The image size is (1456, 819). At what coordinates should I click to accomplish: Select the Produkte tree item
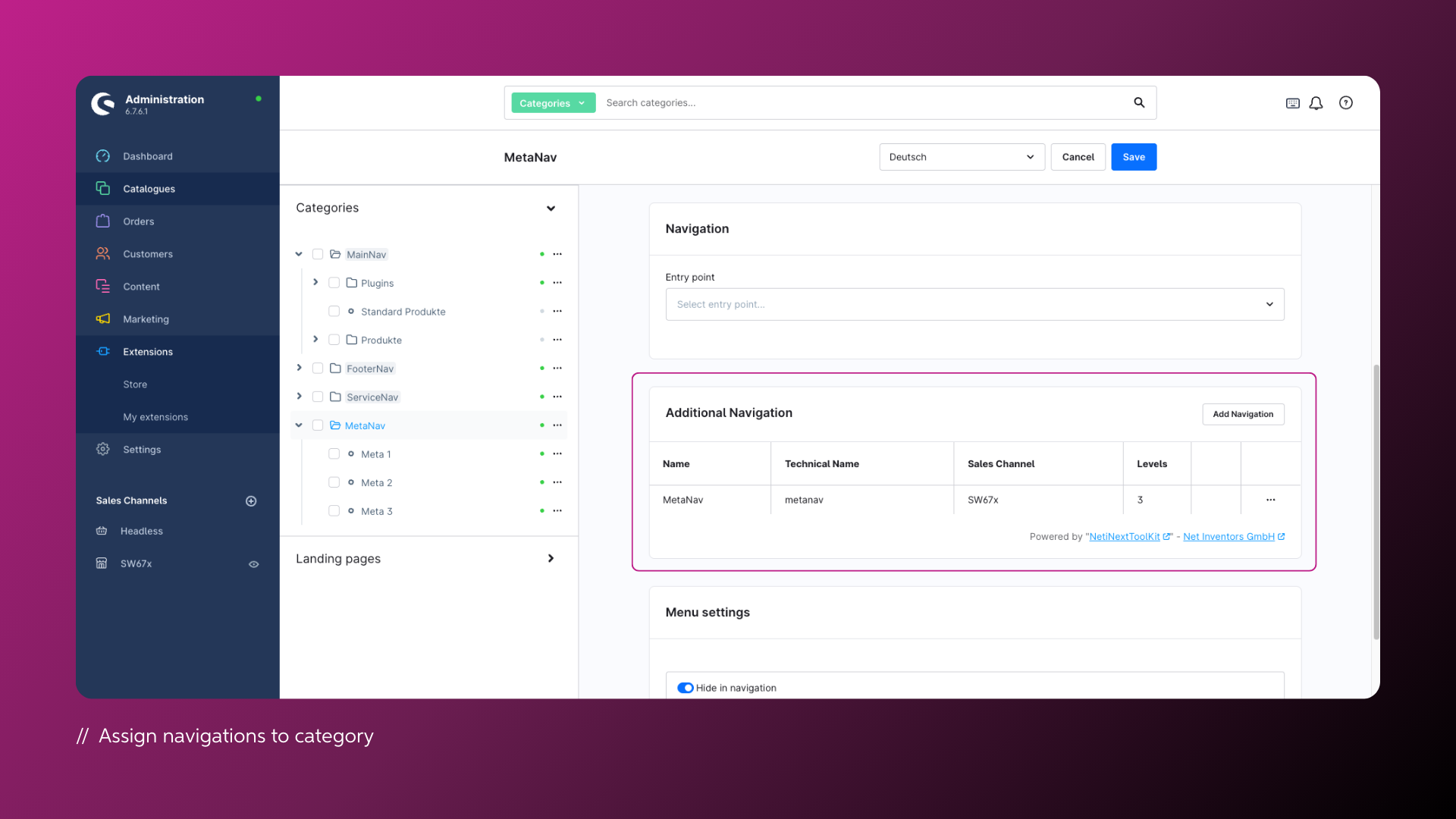pyautogui.click(x=381, y=340)
